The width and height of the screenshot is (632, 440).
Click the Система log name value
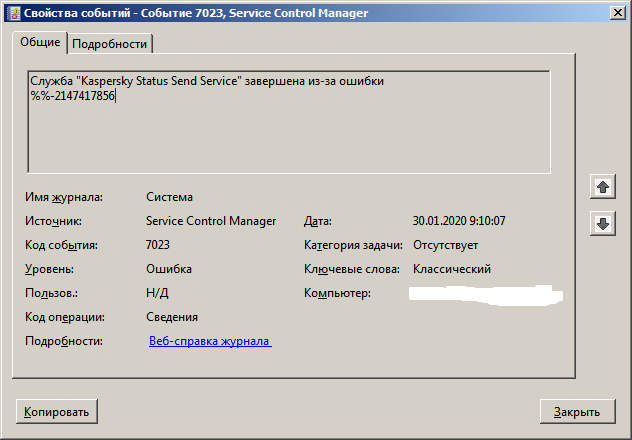click(x=169, y=197)
